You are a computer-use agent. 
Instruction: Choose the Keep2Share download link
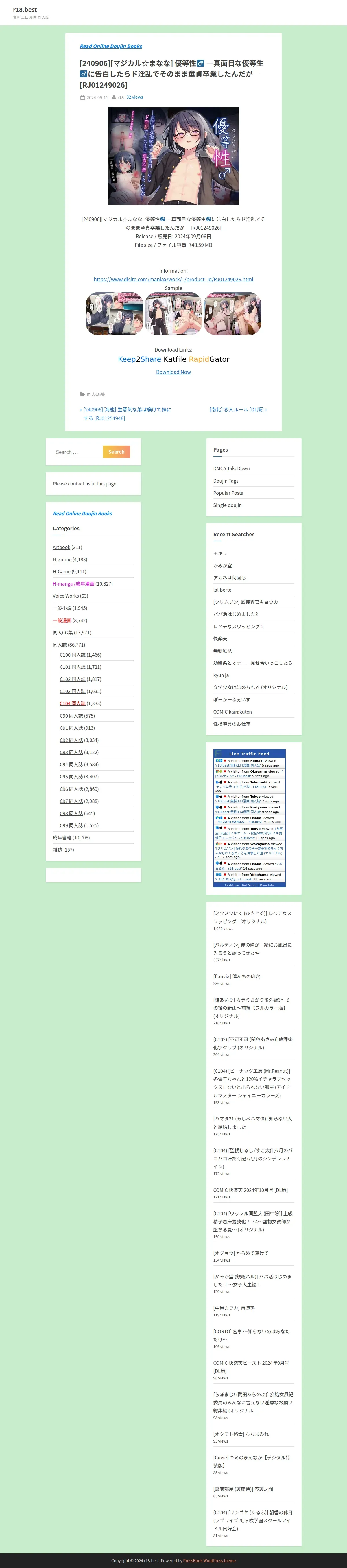point(139,359)
